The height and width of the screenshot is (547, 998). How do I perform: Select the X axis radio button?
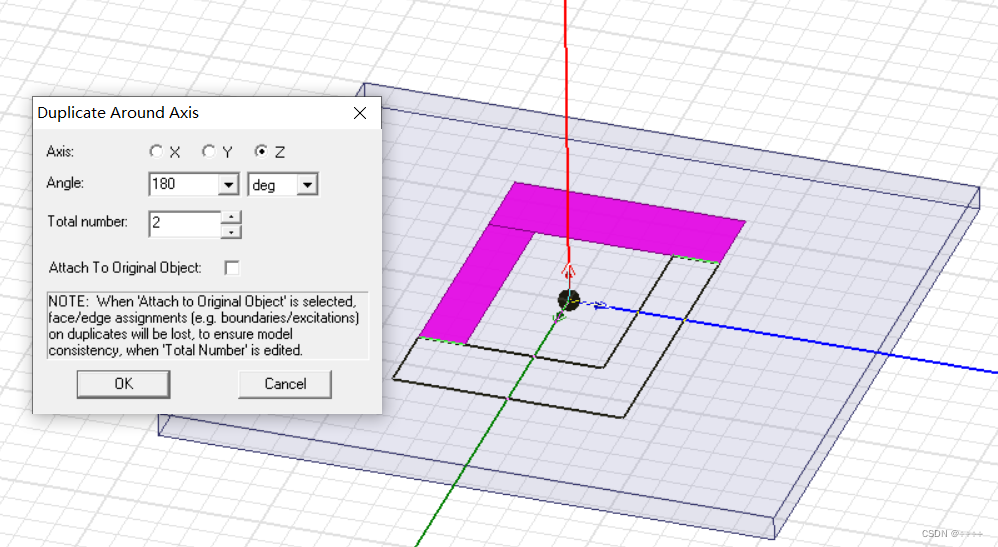click(x=156, y=152)
